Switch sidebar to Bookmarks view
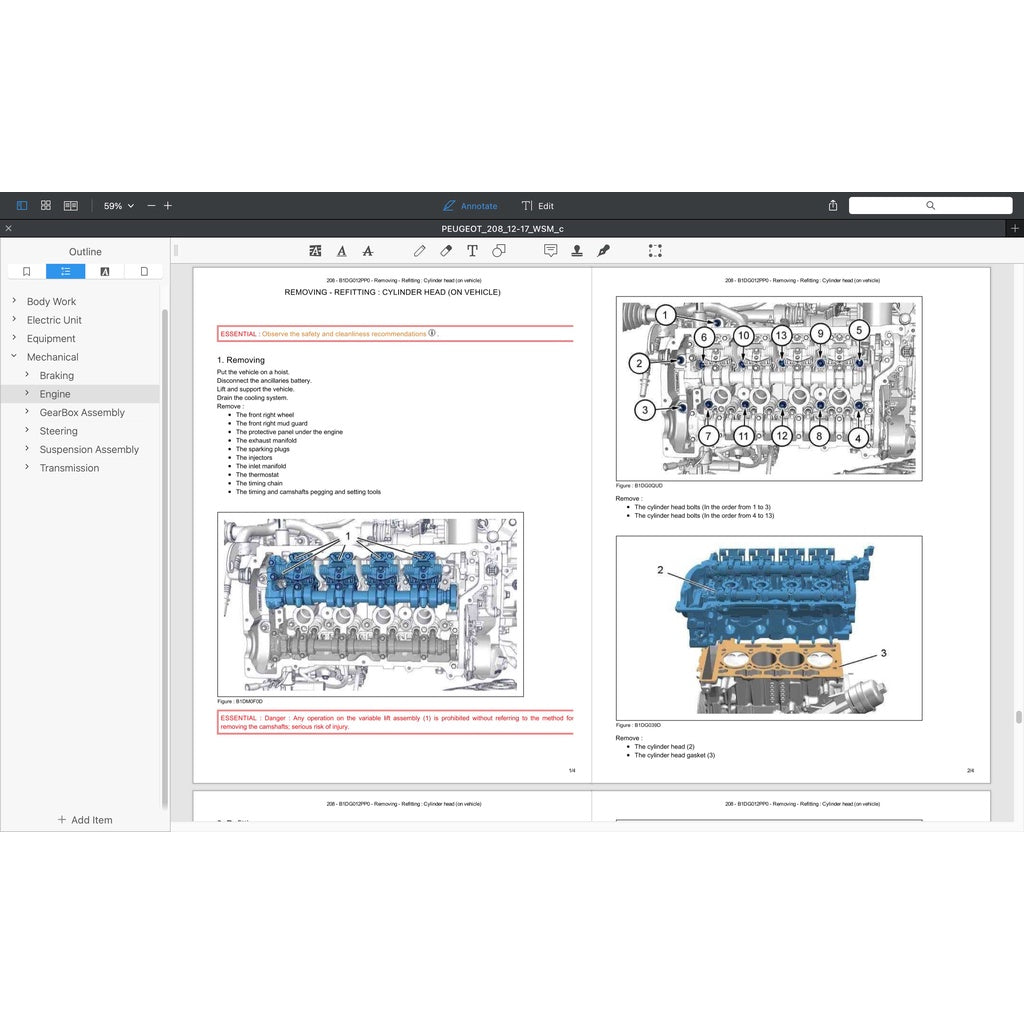The height and width of the screenshot is (1024, 1024). coord(26,271)
